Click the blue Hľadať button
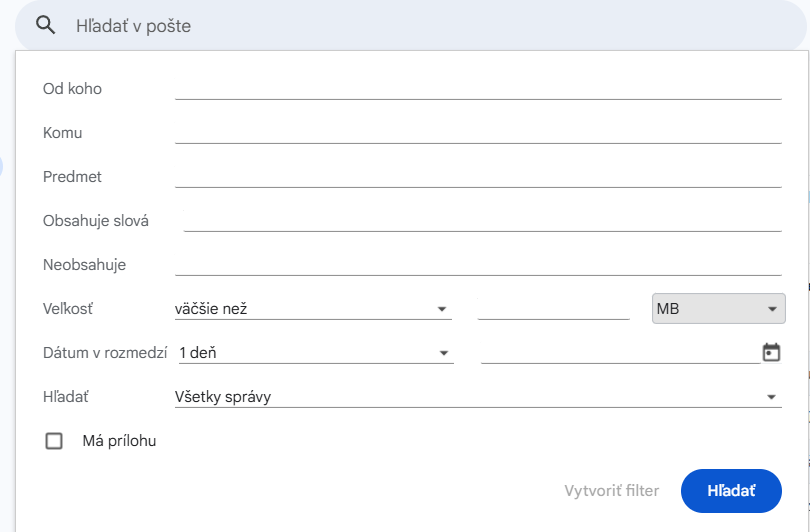This screenshot has height=532, width=810. tap(731, 491)
